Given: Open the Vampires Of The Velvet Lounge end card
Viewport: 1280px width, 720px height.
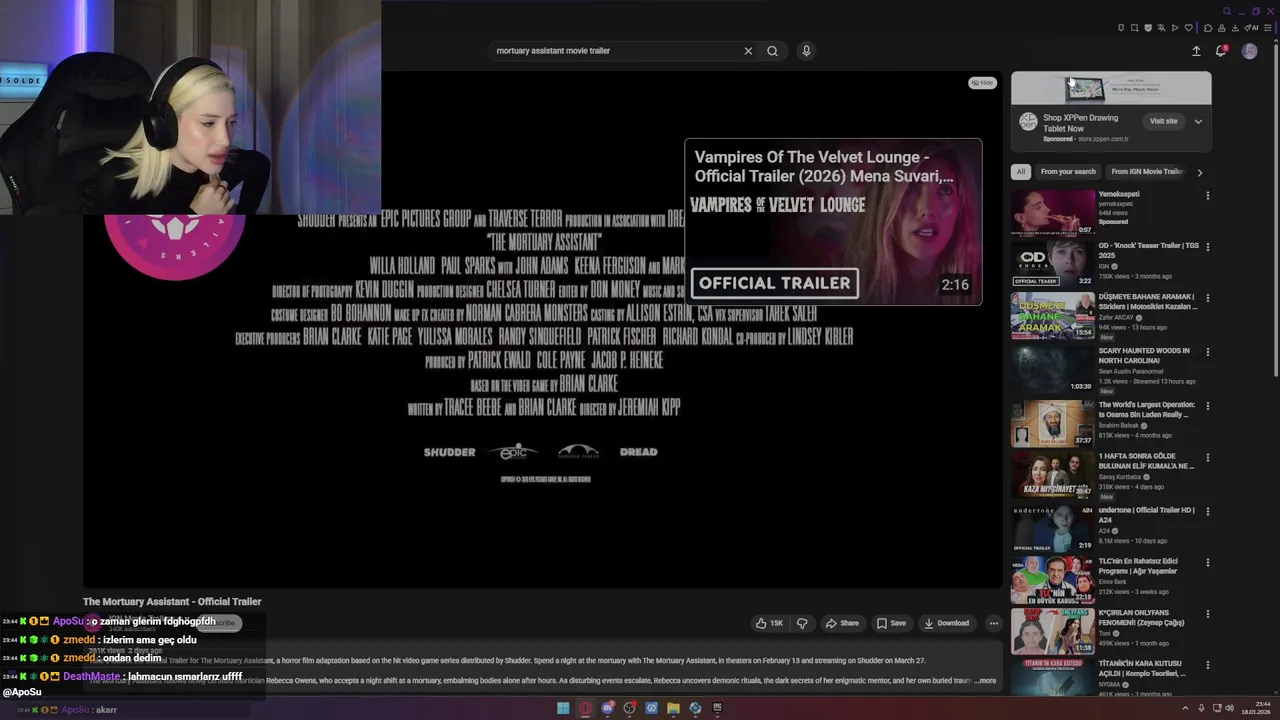Looking at the screenshot, I should click(833, 222).
